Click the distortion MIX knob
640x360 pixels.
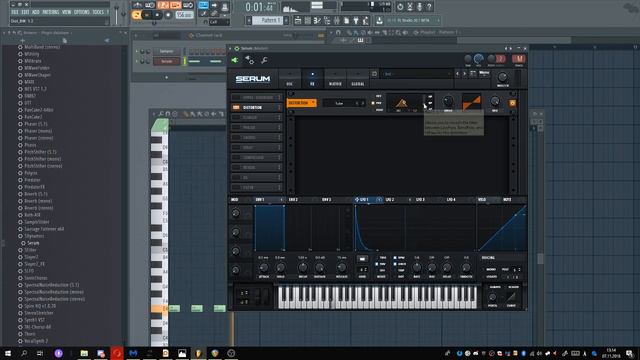coord(495,101)
